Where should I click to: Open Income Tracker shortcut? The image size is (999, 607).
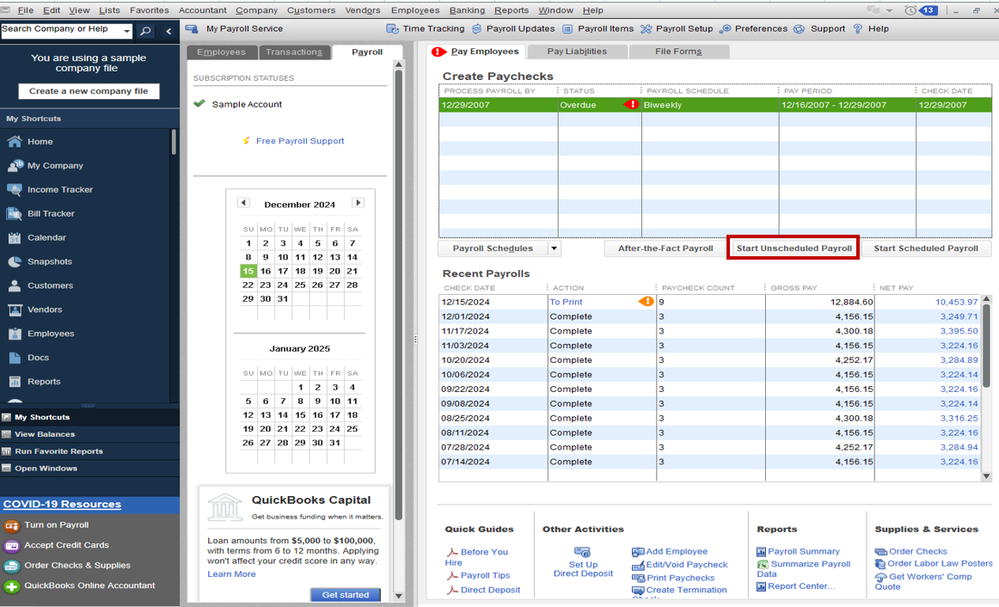[x=60, y=190]
